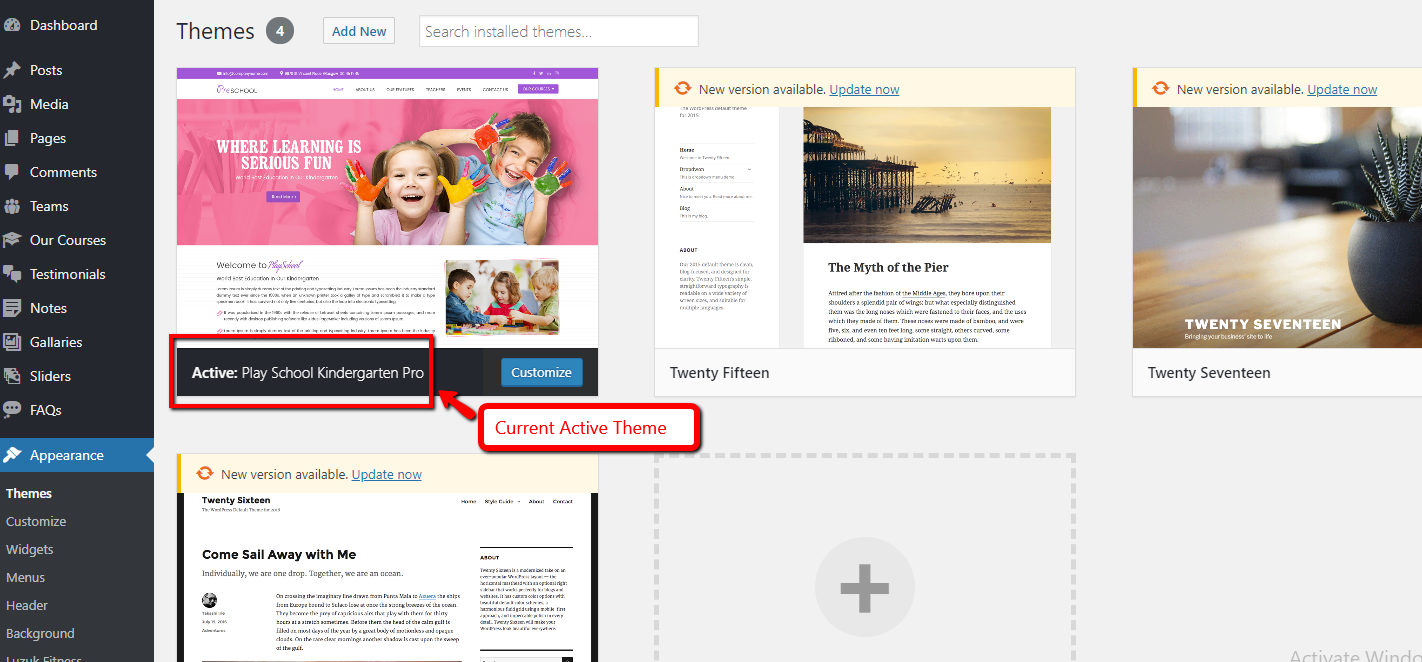
Task: Click the update icon on Twenty Seventeen
Action: [1161, 89]
